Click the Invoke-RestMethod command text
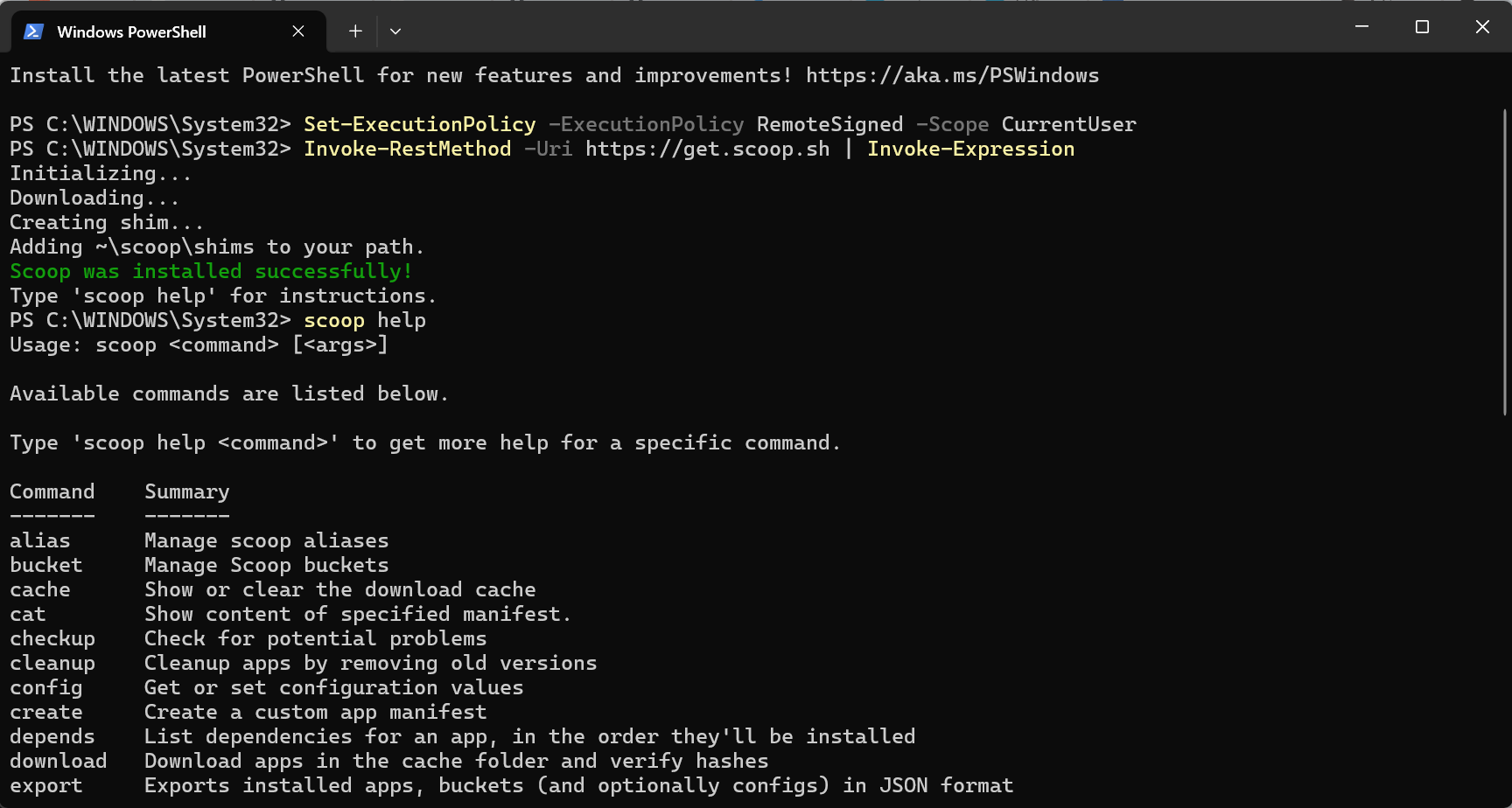 [408, 149]
